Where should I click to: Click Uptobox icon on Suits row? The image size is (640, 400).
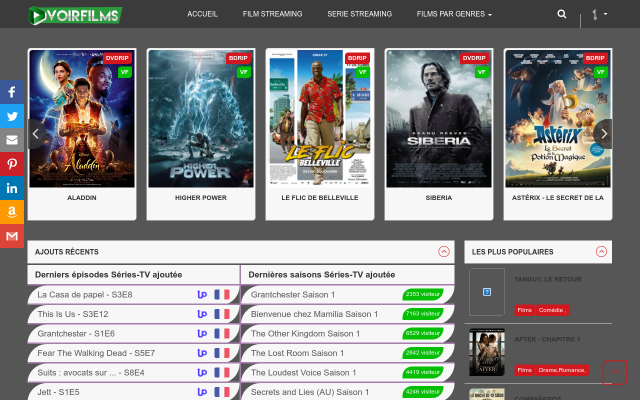202,373
